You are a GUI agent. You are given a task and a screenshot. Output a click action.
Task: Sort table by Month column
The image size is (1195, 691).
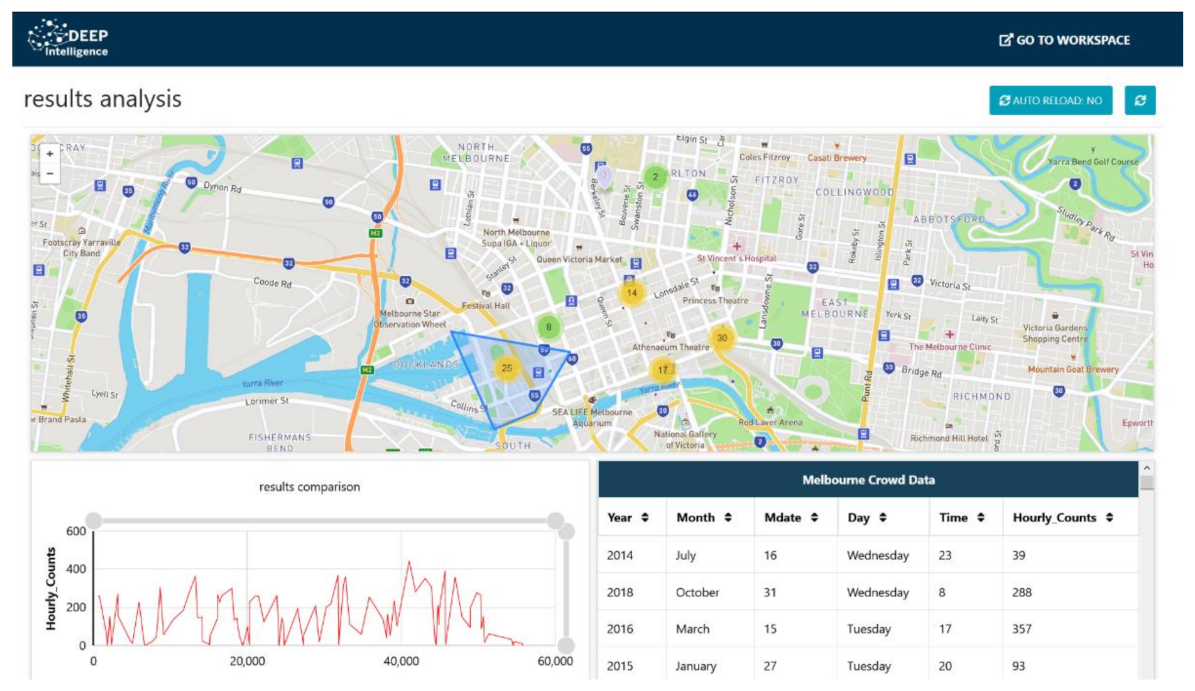click(x=706, y=517)
